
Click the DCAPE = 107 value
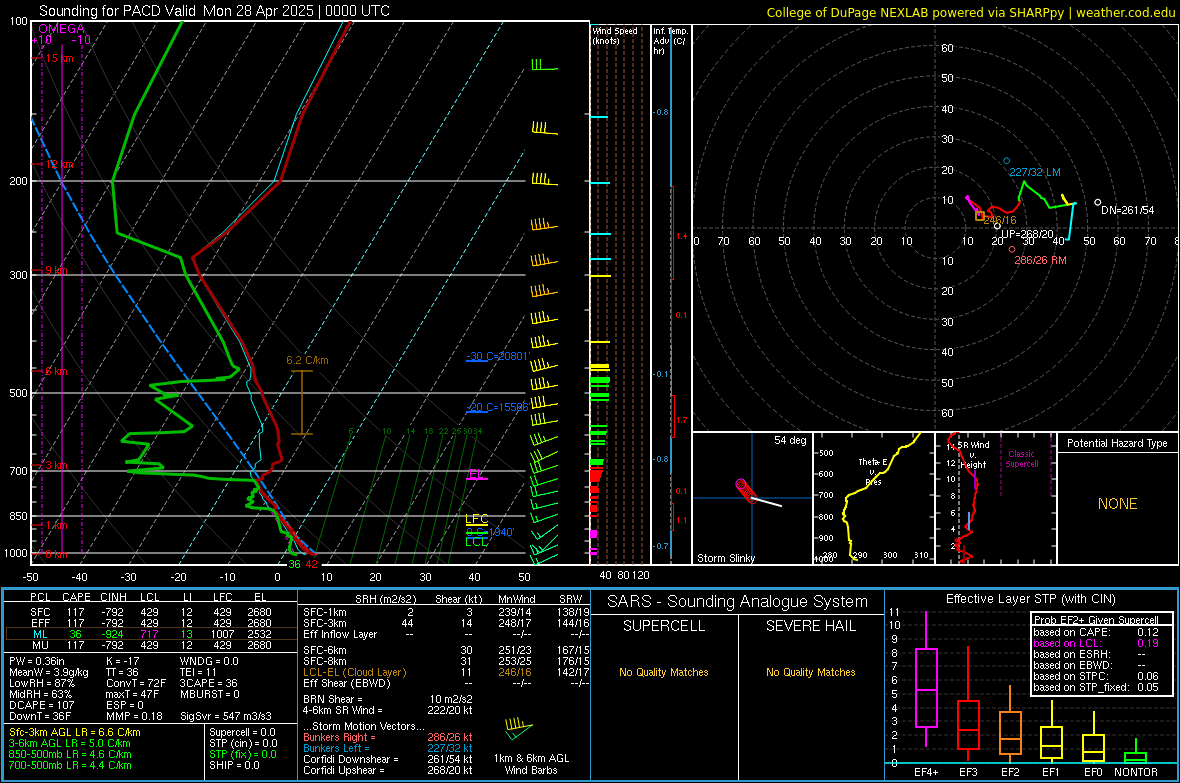41,705
